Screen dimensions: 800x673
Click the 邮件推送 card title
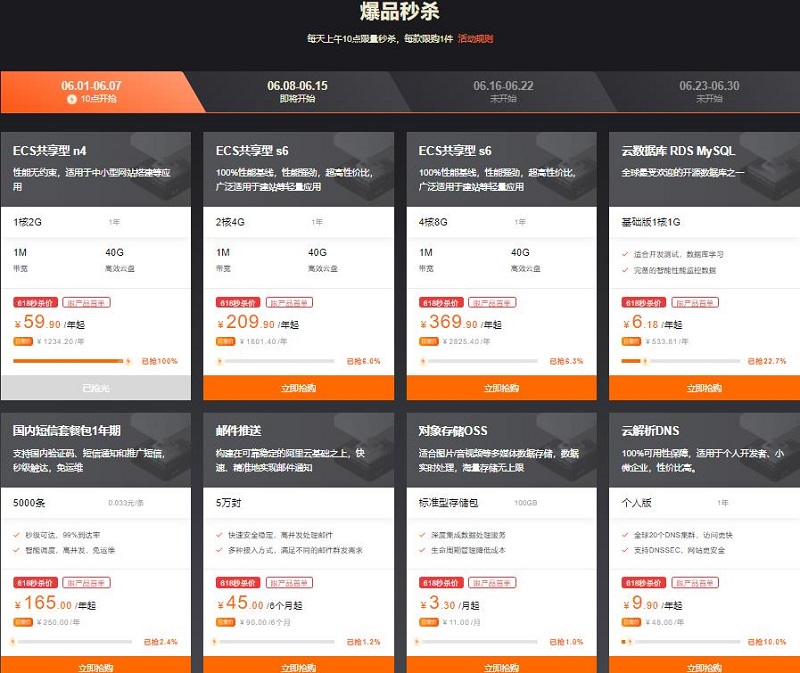point(238,431)
